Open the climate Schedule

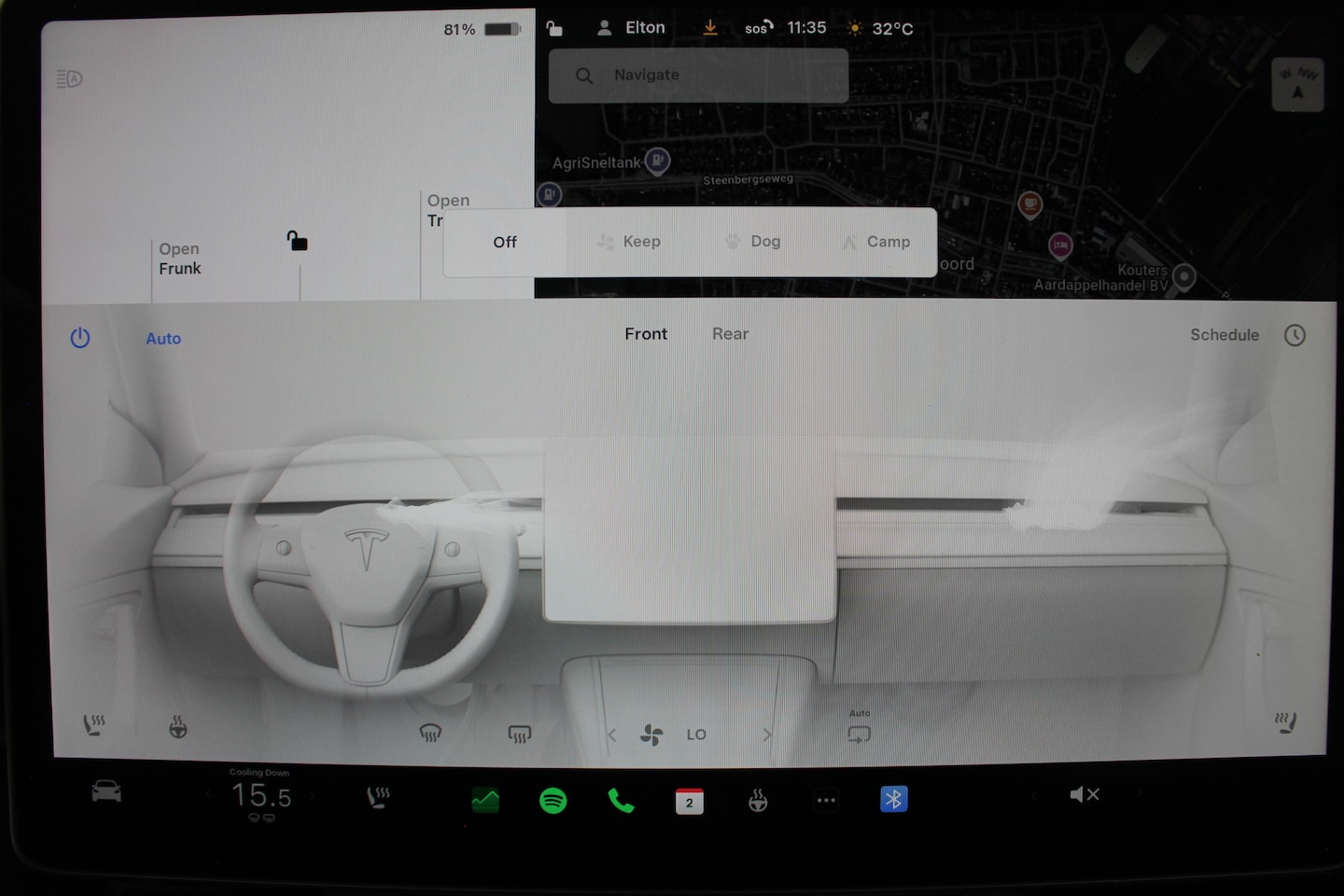(x=1225, y=335)
